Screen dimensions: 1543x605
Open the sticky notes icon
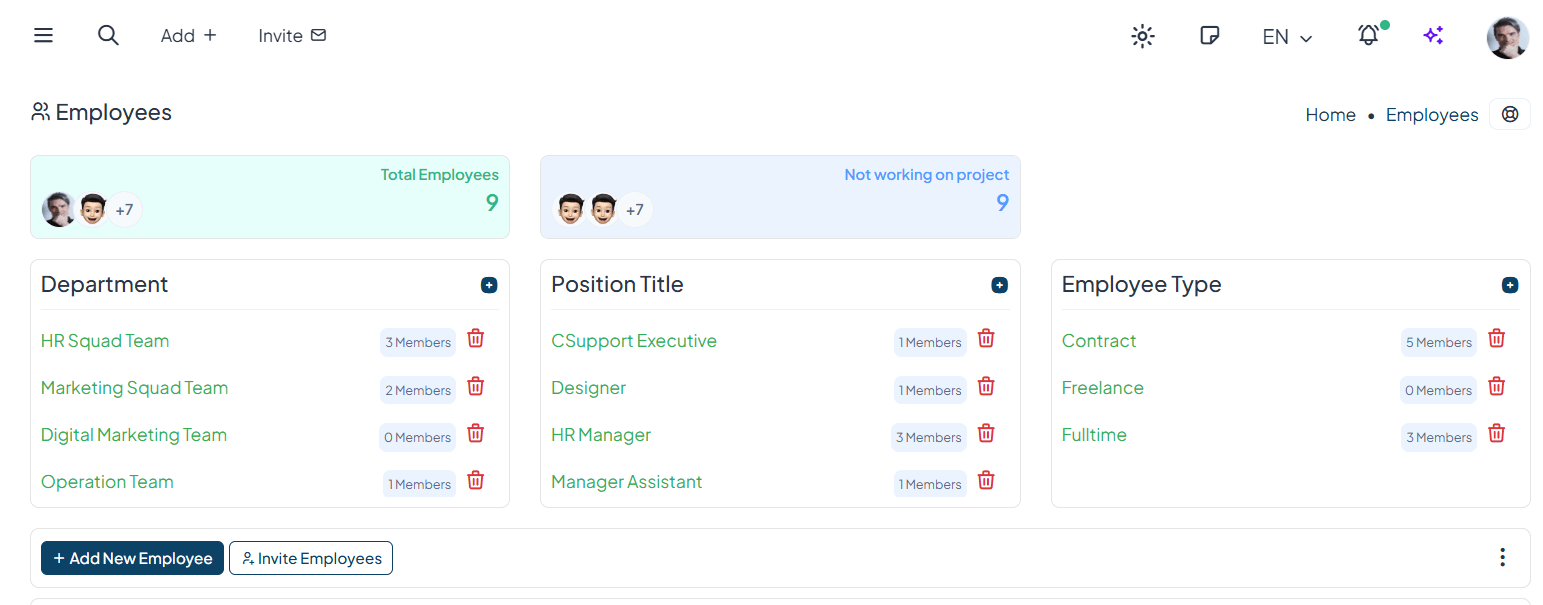point(1209,36)
